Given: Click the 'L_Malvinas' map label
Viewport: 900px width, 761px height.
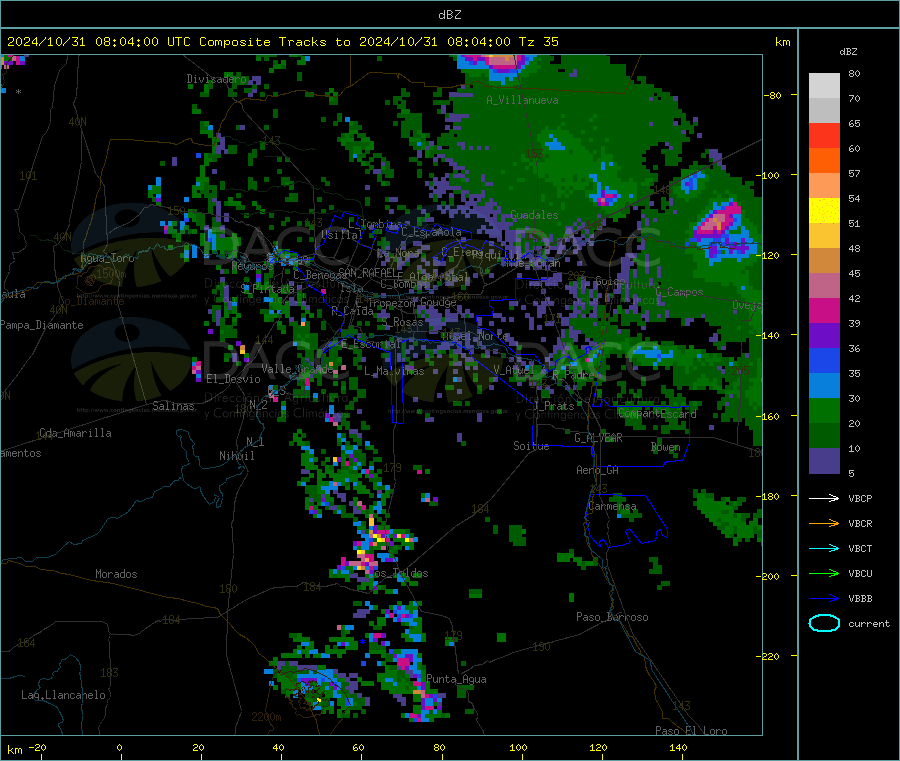Looking at the screenshot, I should [x=394, y=371].
